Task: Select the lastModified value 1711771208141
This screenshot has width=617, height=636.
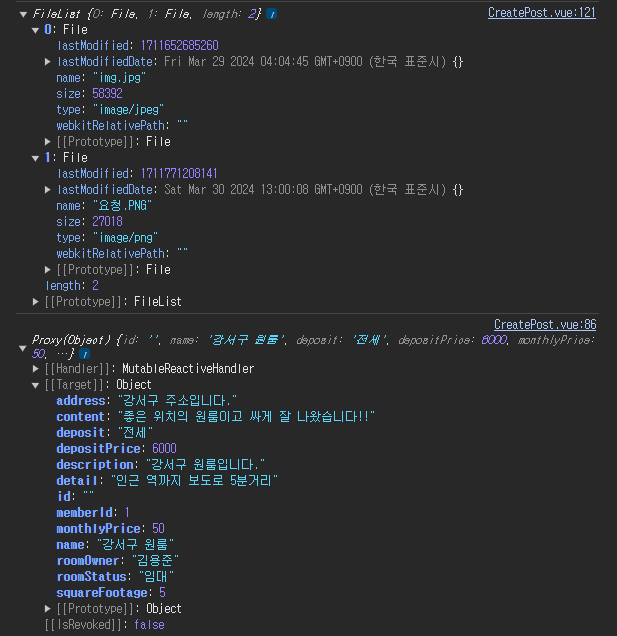Action: pyautogui.click(x=179, y=174)
